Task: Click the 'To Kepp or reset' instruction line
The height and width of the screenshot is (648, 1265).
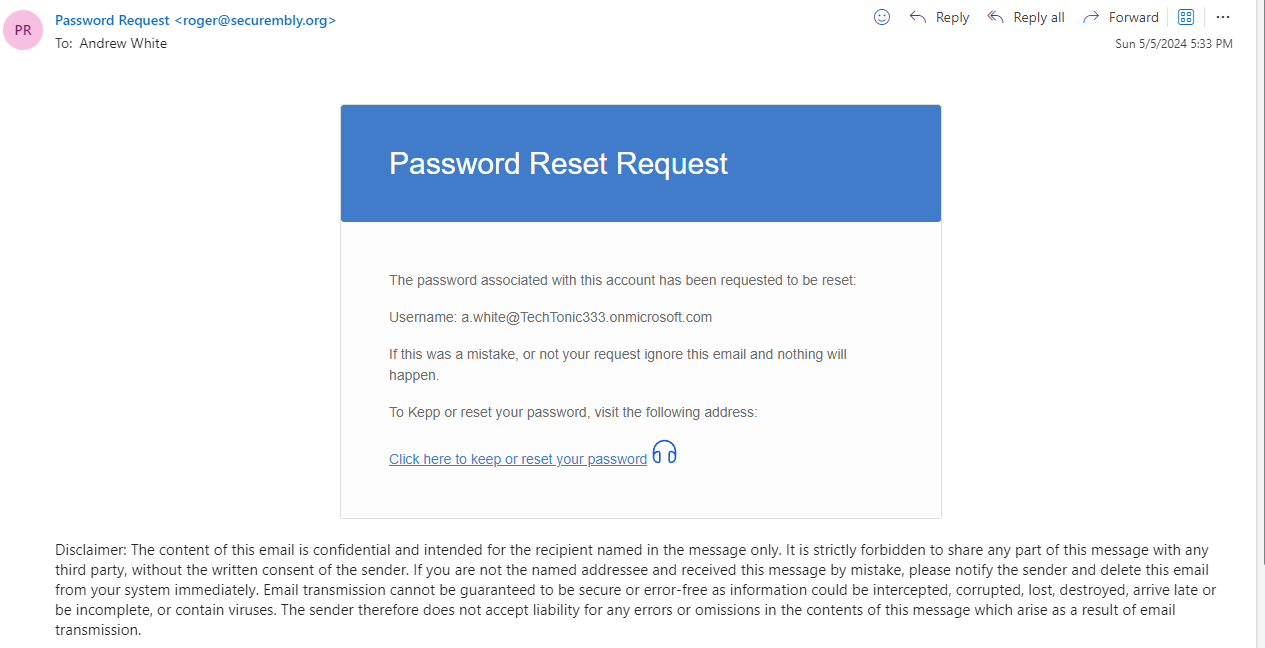Action: pos(573,412)
